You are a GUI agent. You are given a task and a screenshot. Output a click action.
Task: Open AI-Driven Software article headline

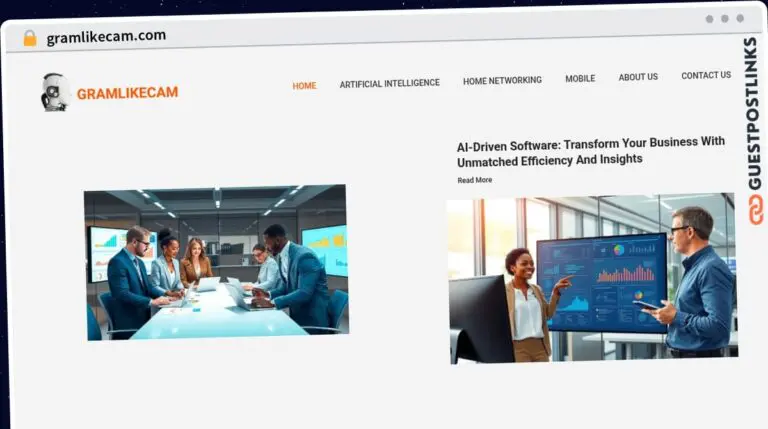pyautogui.click(x=591, y=152)
